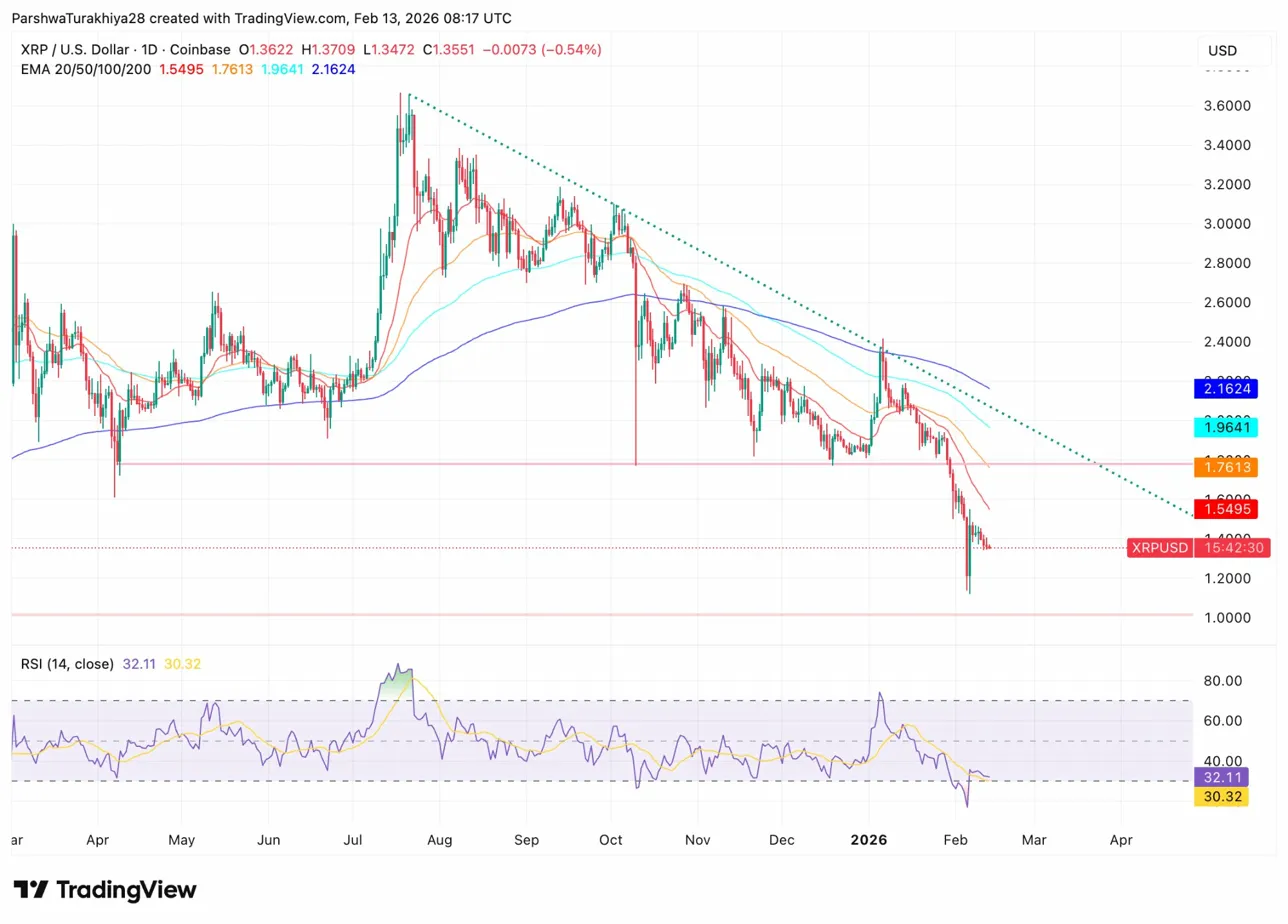Click the cyan 1.9641 price axis label
Viewport: 1288px width, 924px height.
1226,427
